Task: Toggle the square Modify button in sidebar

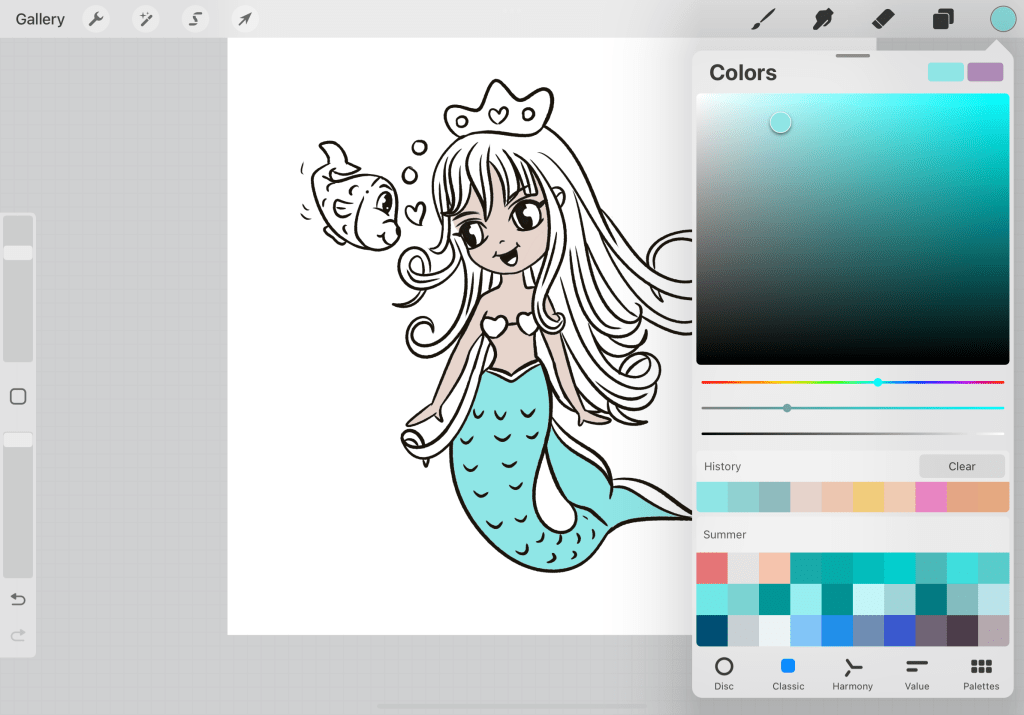Action: coord(18,397)
